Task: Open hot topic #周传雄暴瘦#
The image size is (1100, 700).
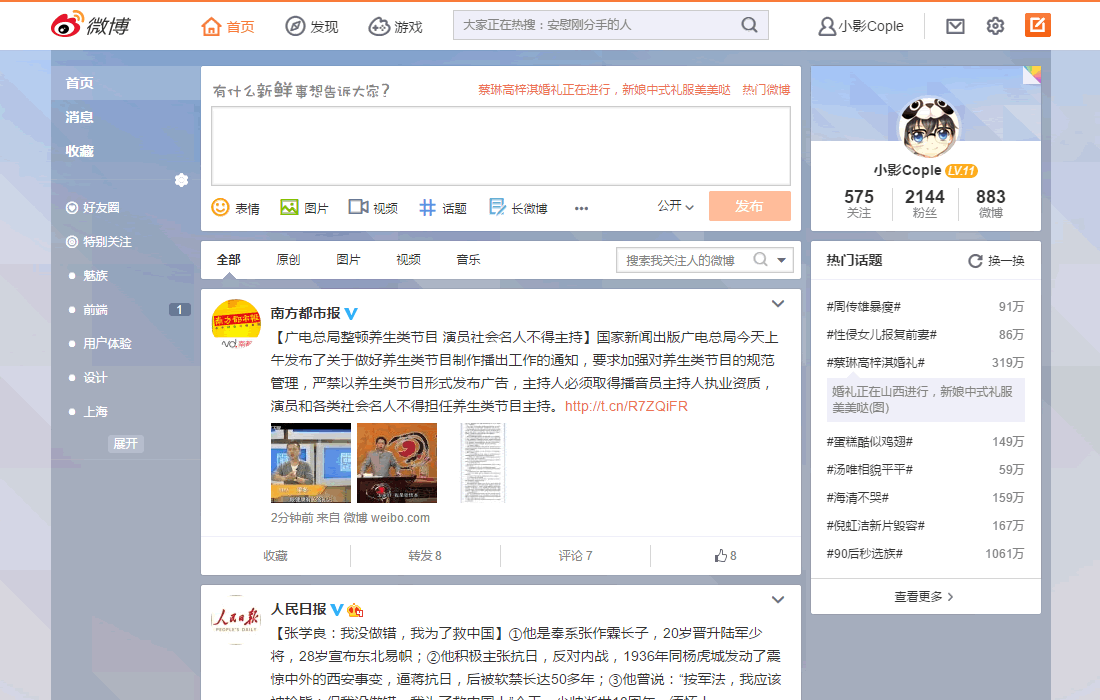Action: 864,307
